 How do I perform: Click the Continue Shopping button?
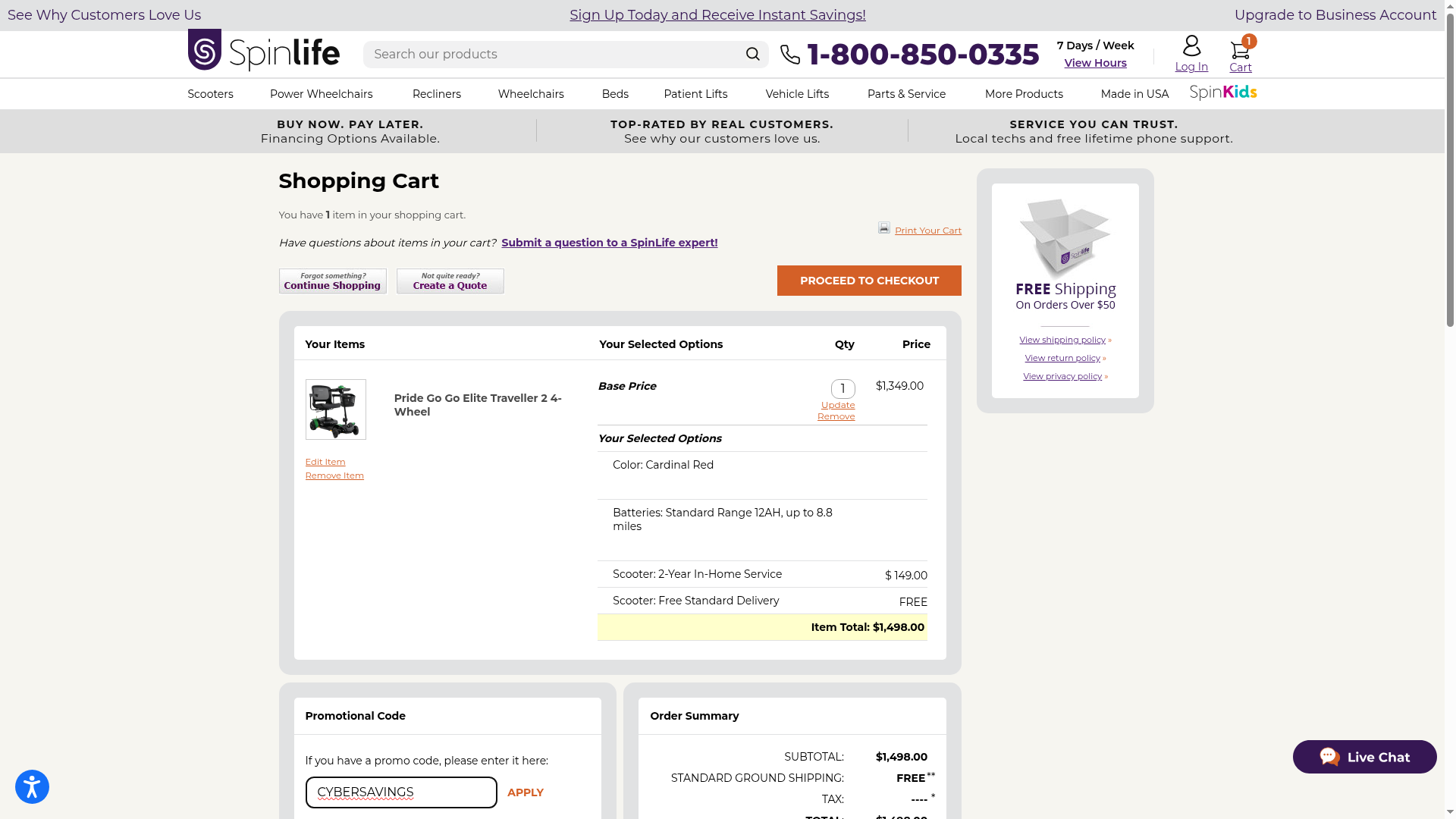coord(332,281)
